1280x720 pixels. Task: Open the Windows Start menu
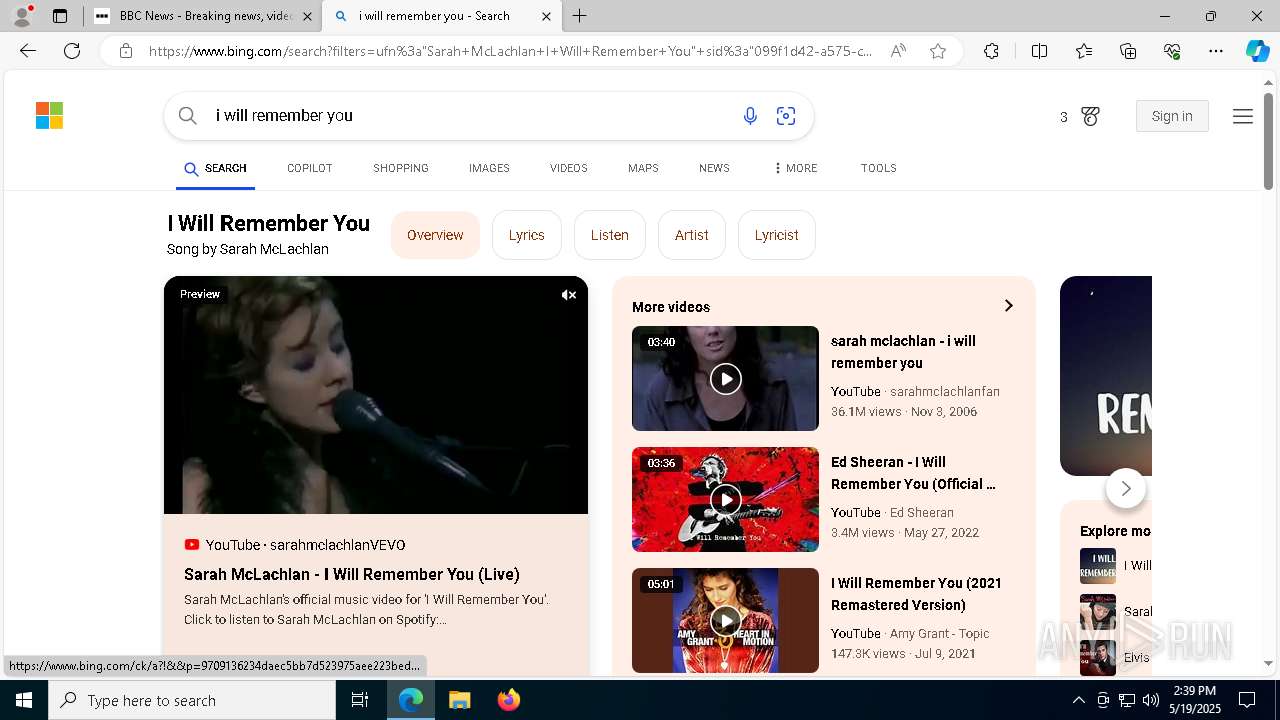pos(24,700)
